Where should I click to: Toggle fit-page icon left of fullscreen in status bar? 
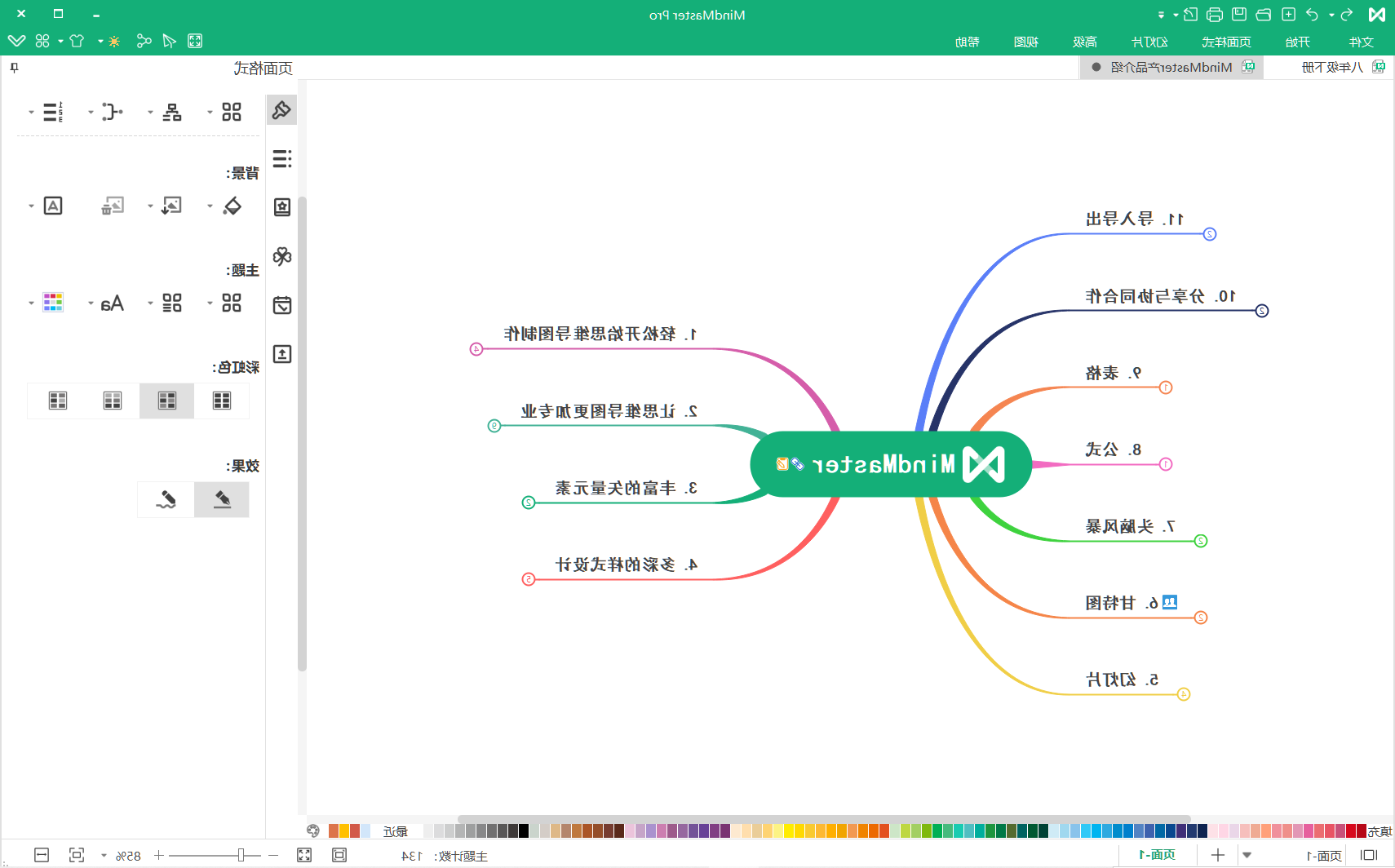pyautogui.click(x=339, y=855)
